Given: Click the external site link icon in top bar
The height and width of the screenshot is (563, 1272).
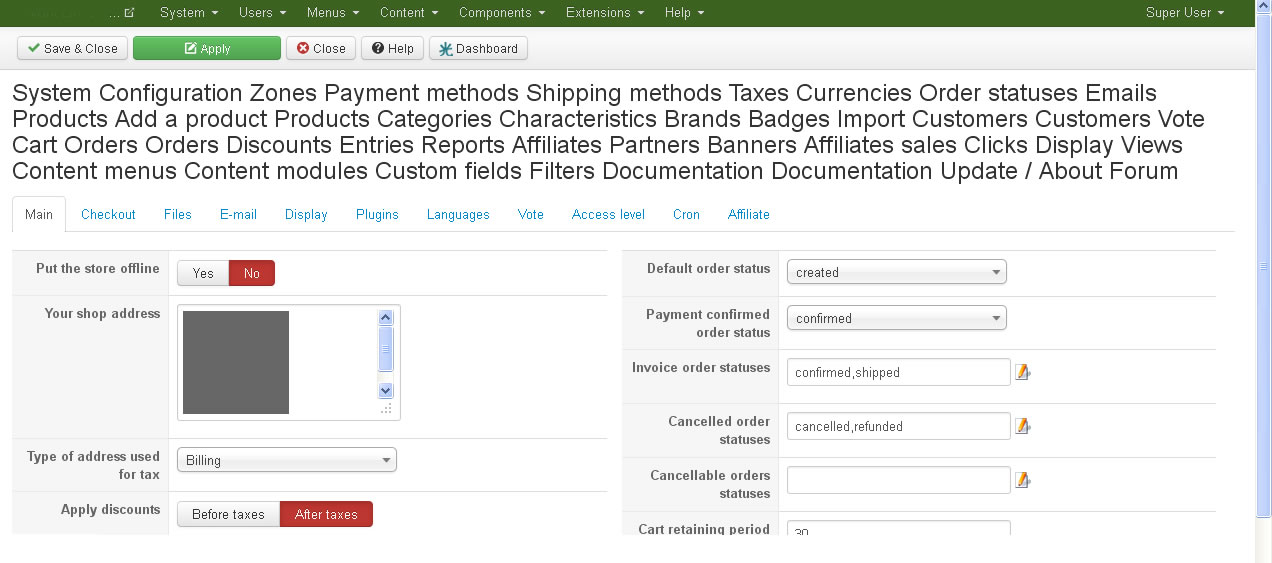Looking at the screenshot, I should click(129, 13).
